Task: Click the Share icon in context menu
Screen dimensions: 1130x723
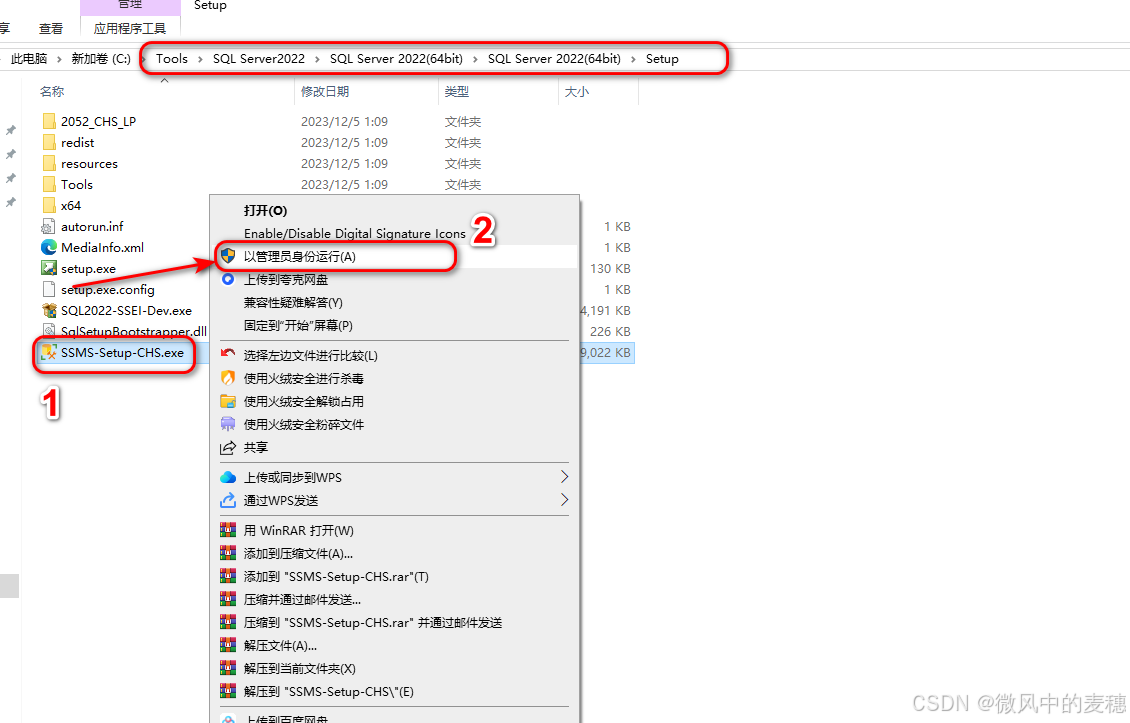Action: click(228, 447)
